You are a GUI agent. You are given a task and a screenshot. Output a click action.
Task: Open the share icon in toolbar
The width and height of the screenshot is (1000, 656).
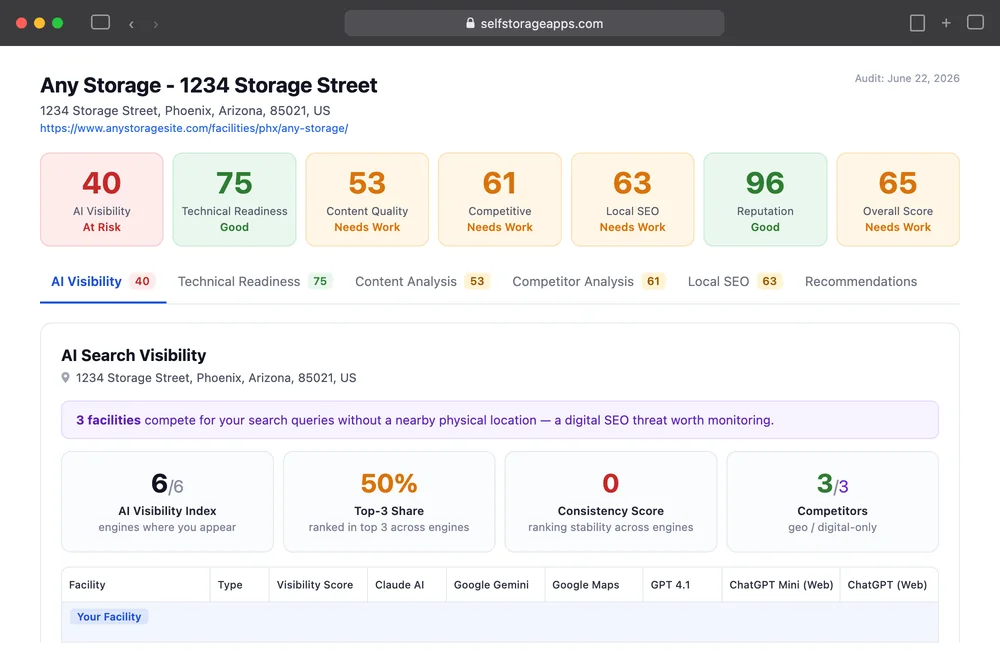(917, 23)
